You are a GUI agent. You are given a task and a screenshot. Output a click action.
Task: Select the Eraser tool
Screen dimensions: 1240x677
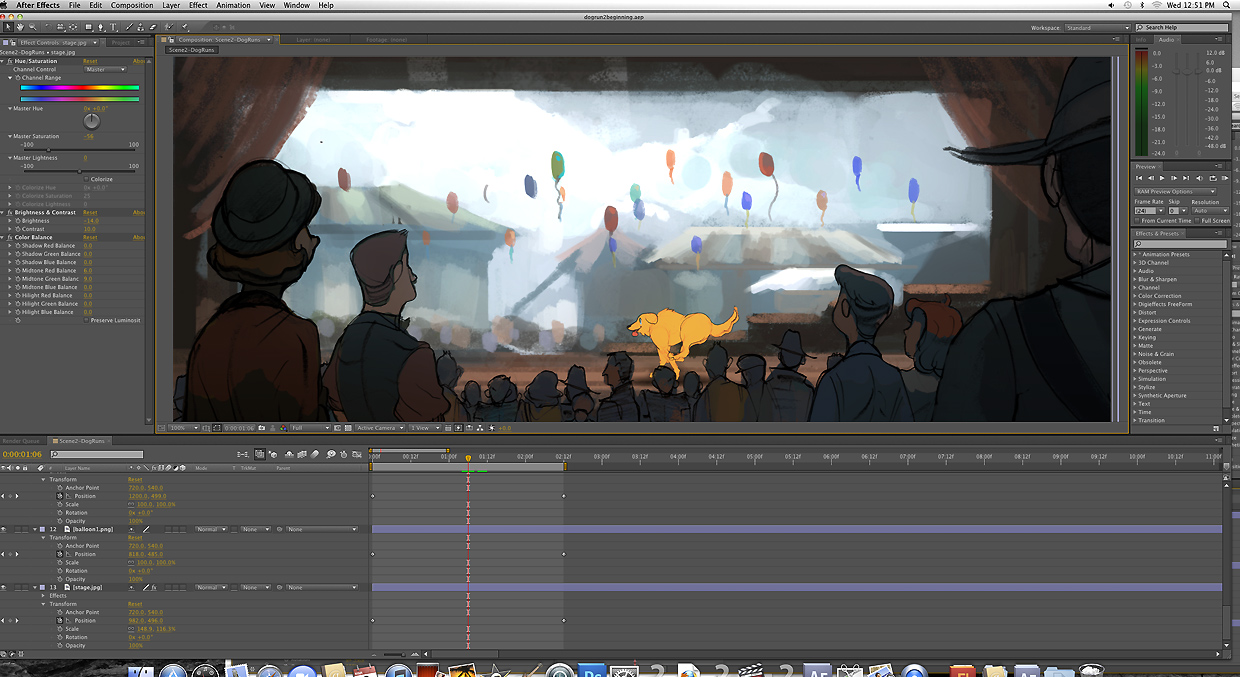tap(153, 27)
